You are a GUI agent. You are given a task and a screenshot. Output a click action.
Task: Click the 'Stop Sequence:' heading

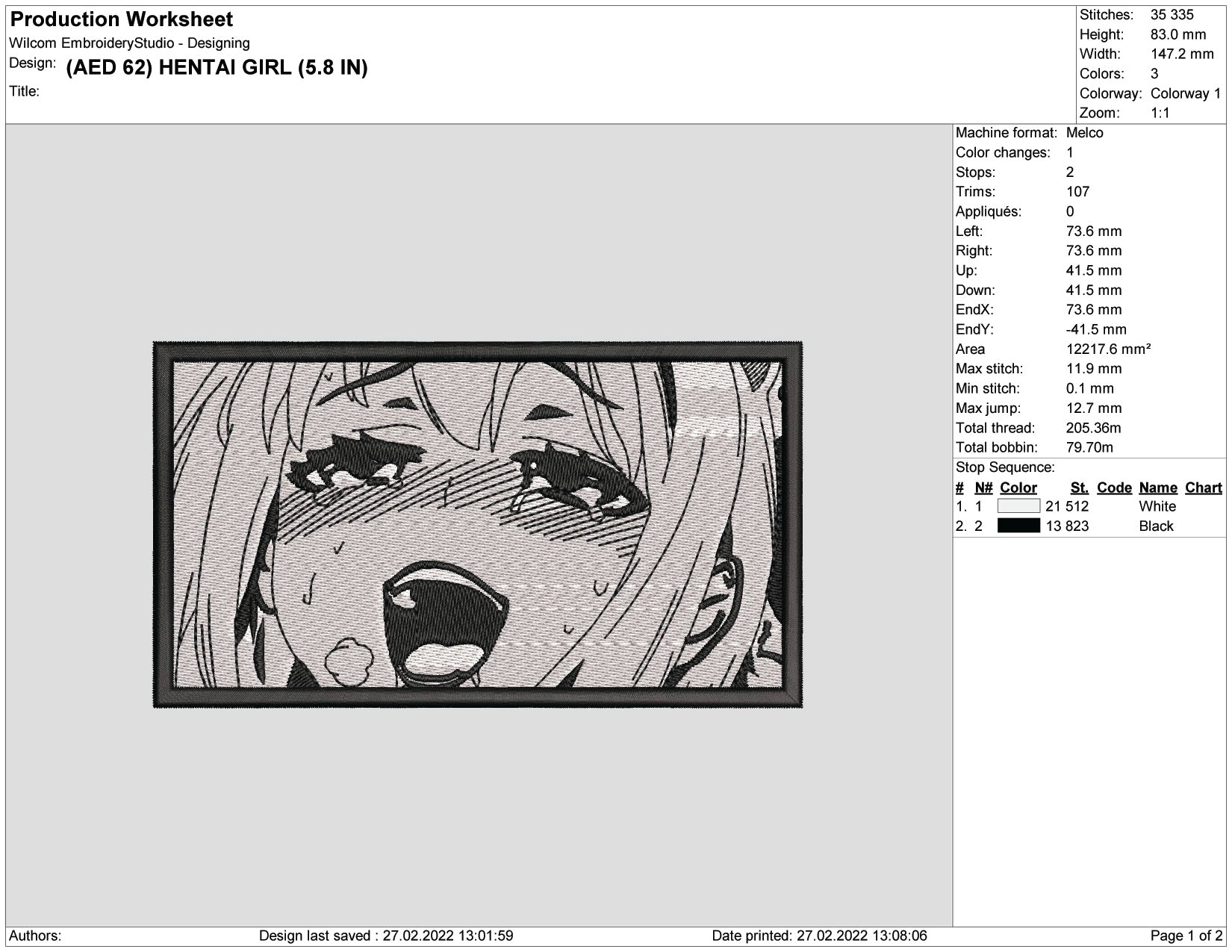coord(1005,467)
